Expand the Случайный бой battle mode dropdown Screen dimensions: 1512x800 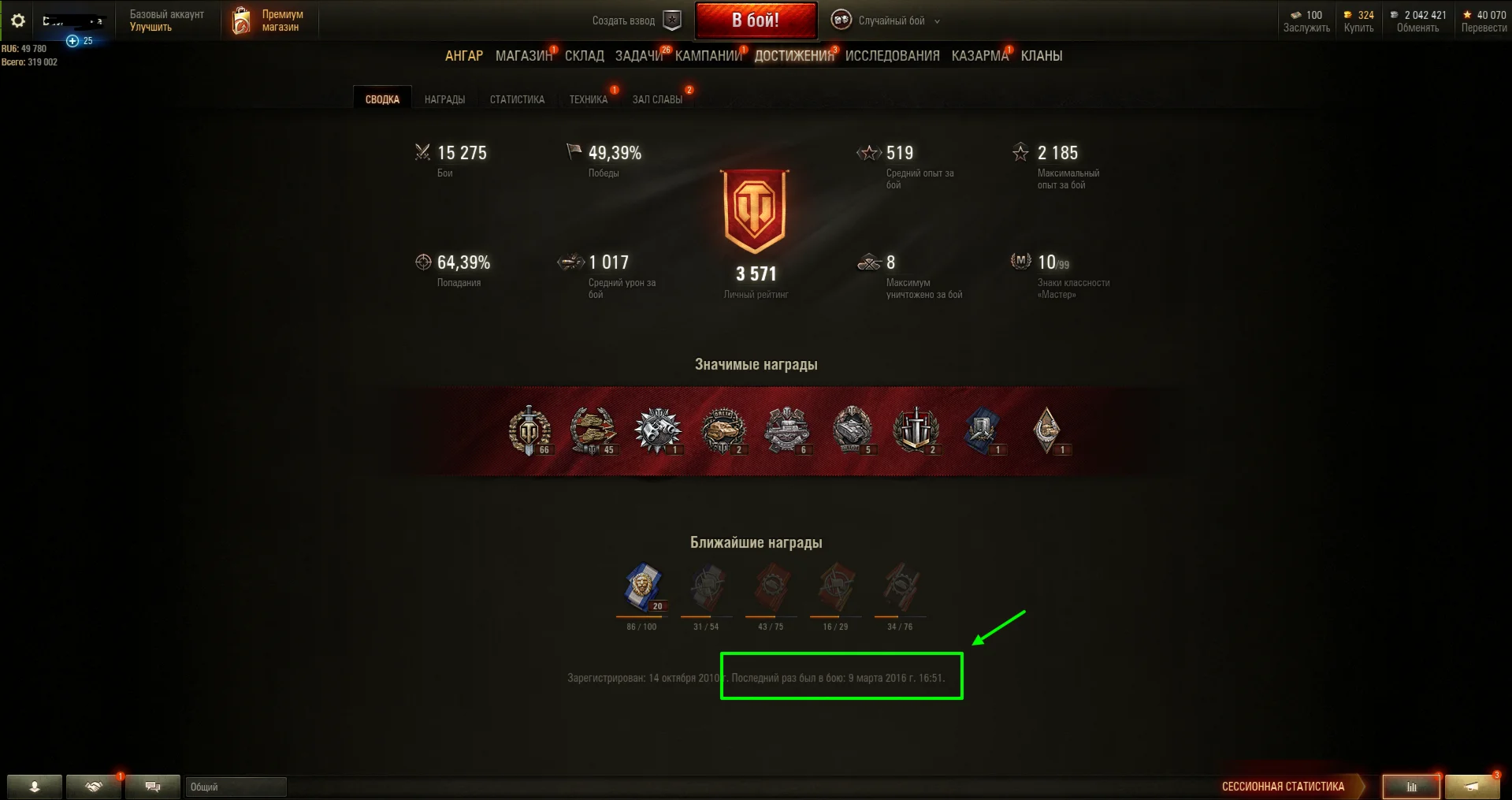(937, 21)
